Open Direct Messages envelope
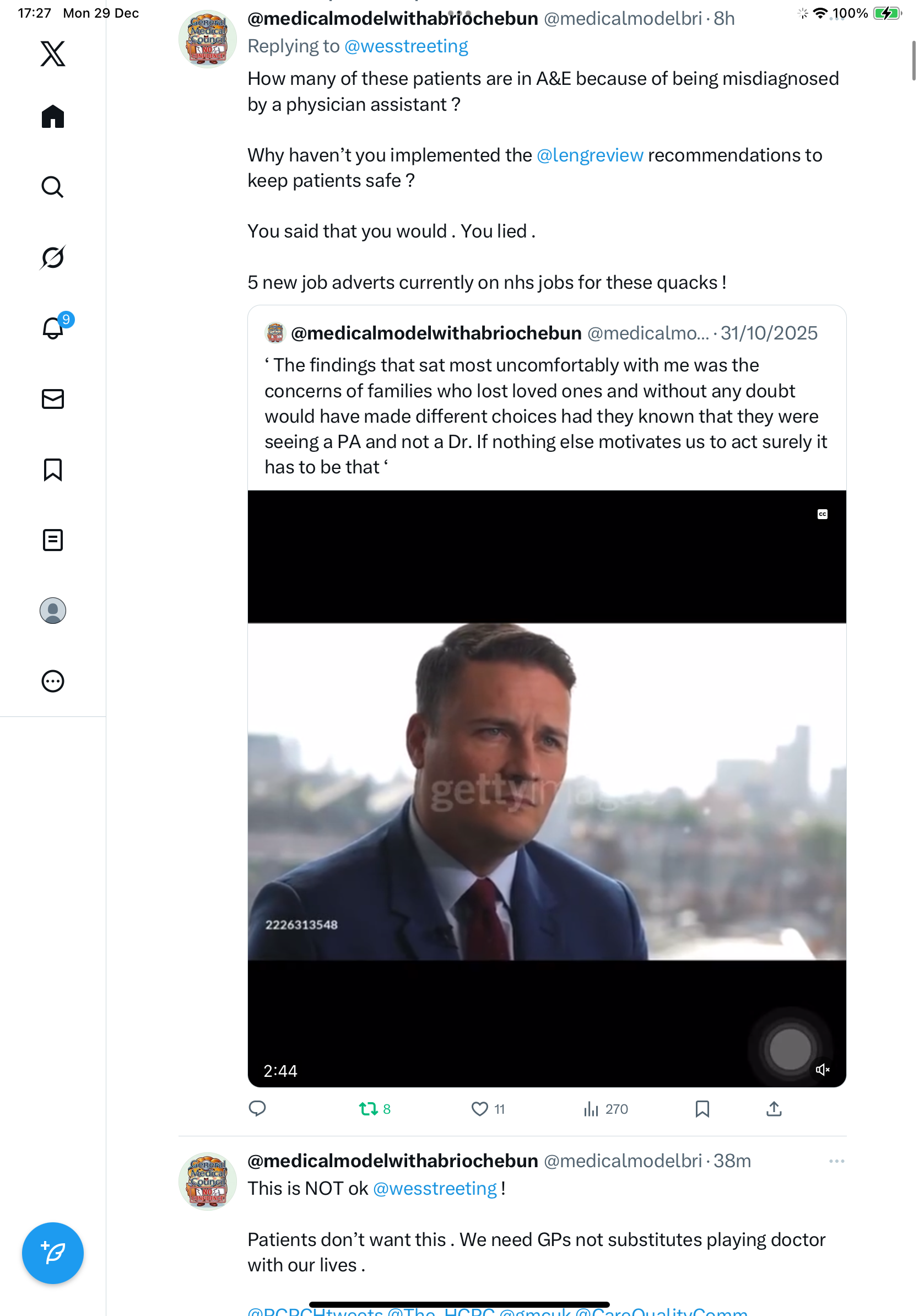The width and height of the screenshot is (919, 1316). tap(53, 399)
